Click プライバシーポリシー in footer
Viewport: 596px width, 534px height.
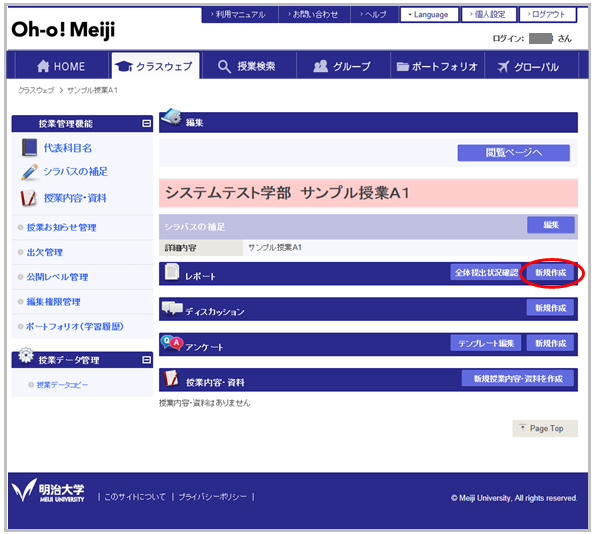[x=212, y=496]
